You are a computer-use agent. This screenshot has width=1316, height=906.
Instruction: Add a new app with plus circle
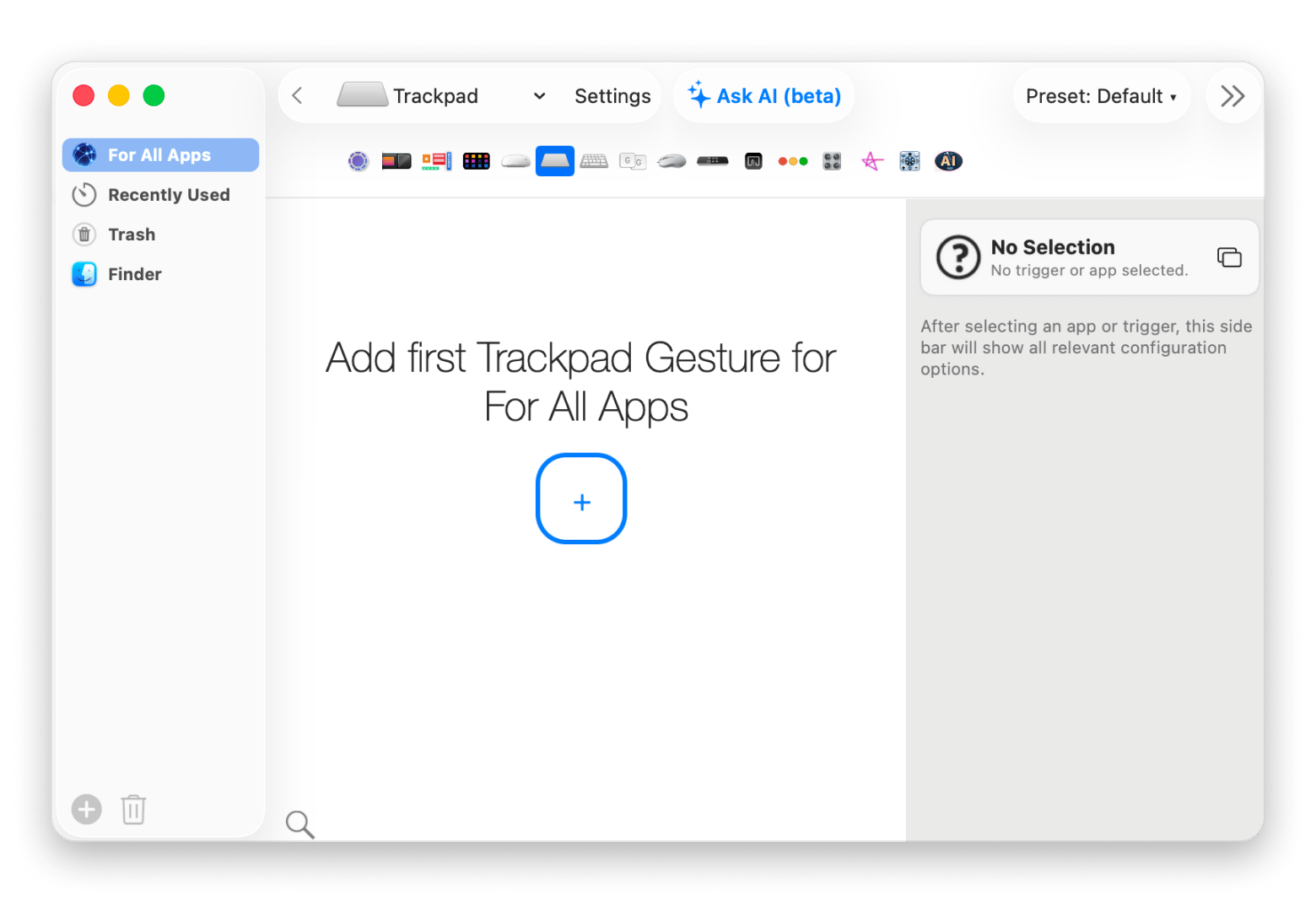click(x=86, y=810)
